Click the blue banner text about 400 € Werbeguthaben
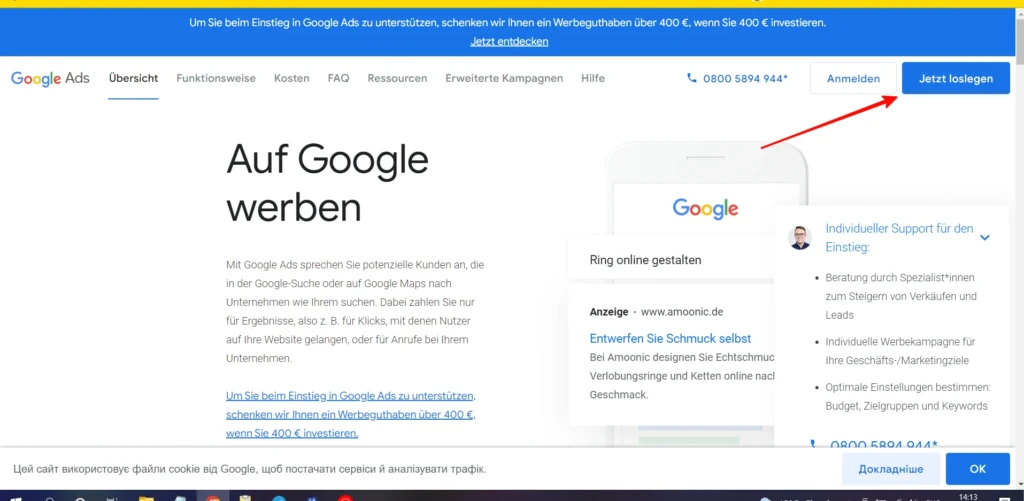1024x501 pixels. pos(508,22)
